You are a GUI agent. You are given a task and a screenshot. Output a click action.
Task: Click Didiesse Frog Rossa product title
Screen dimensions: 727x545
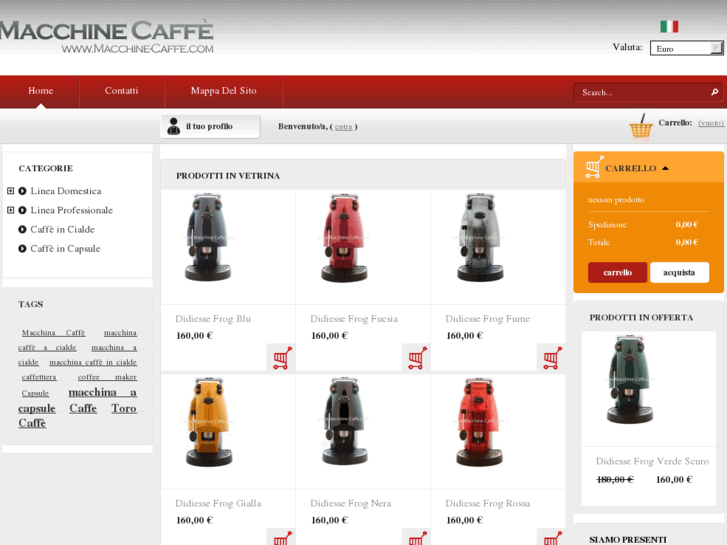point(487,503)
